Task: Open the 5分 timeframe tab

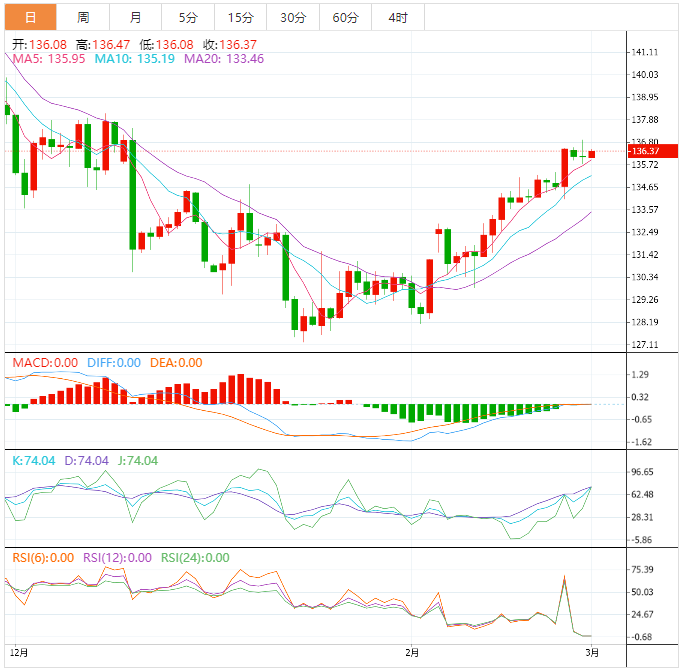Action: (x=188, y=17)
